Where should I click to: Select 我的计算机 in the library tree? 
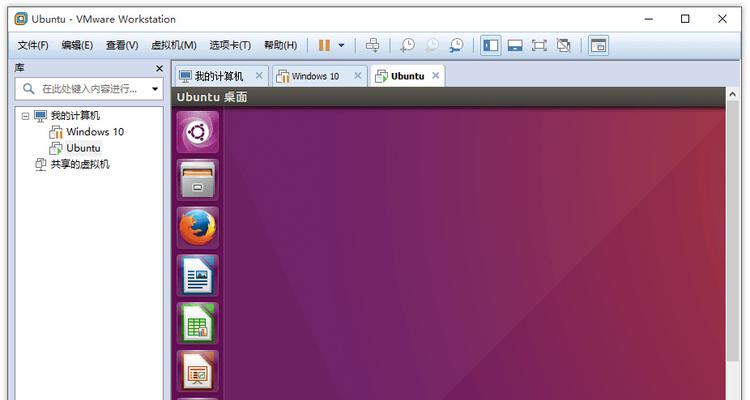point(75,116)
